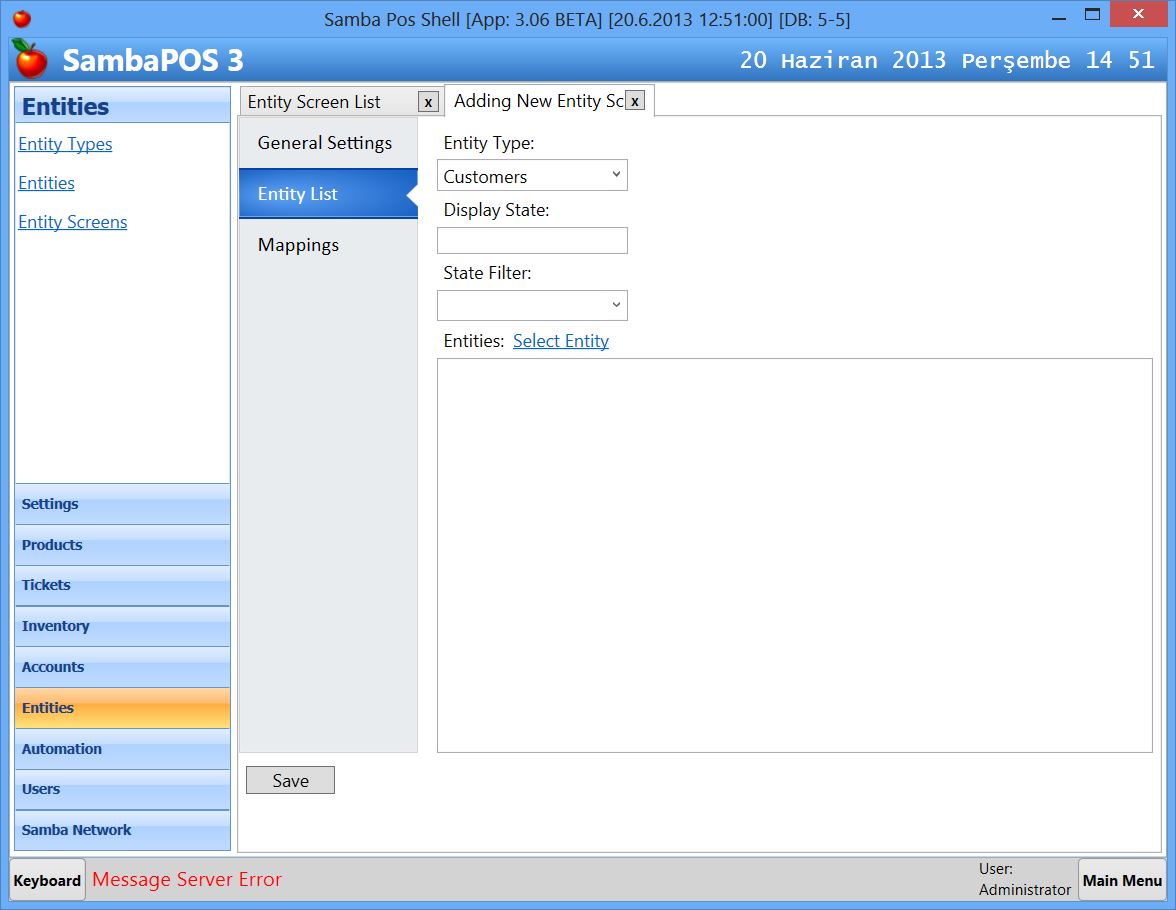Open the Entities management page
The width and height of the screenshot is (1176, 910).
46,183
